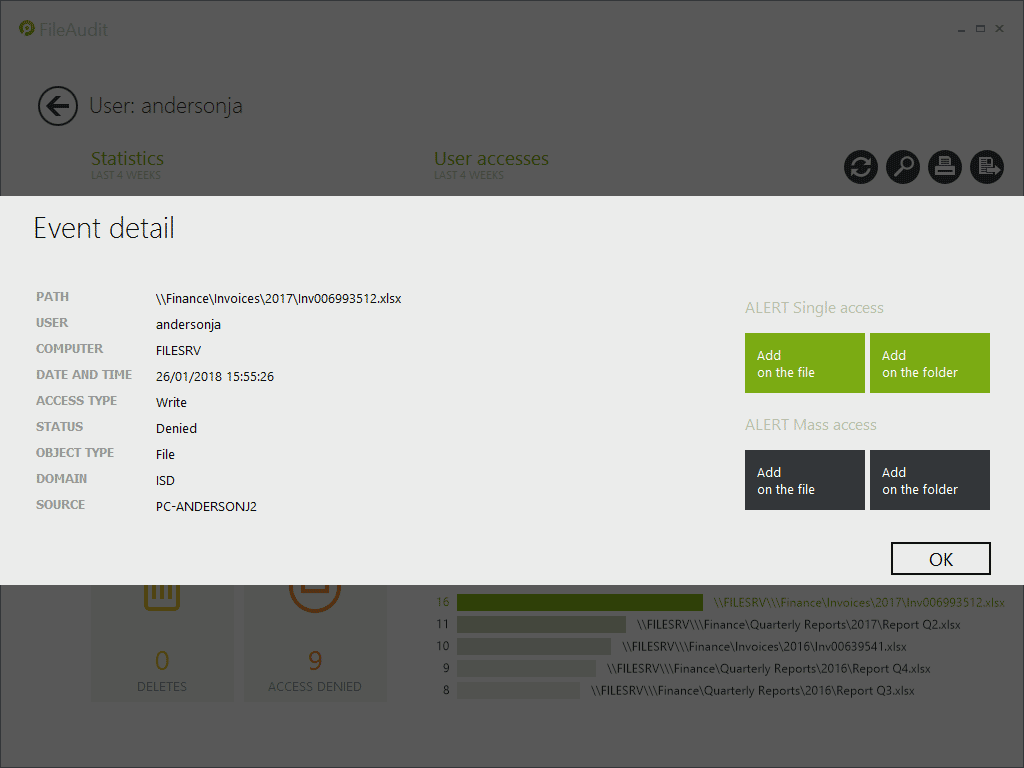Click the print icon
1024x768 pixels.
[x=945, y=167]
